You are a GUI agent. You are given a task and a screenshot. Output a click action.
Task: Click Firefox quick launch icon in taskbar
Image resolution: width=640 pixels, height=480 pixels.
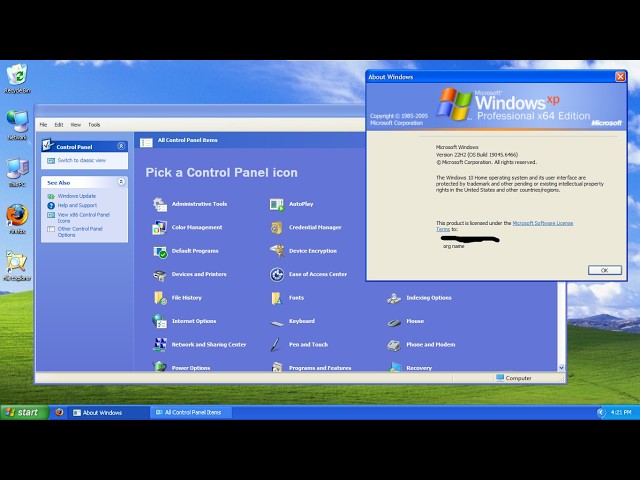59,412
